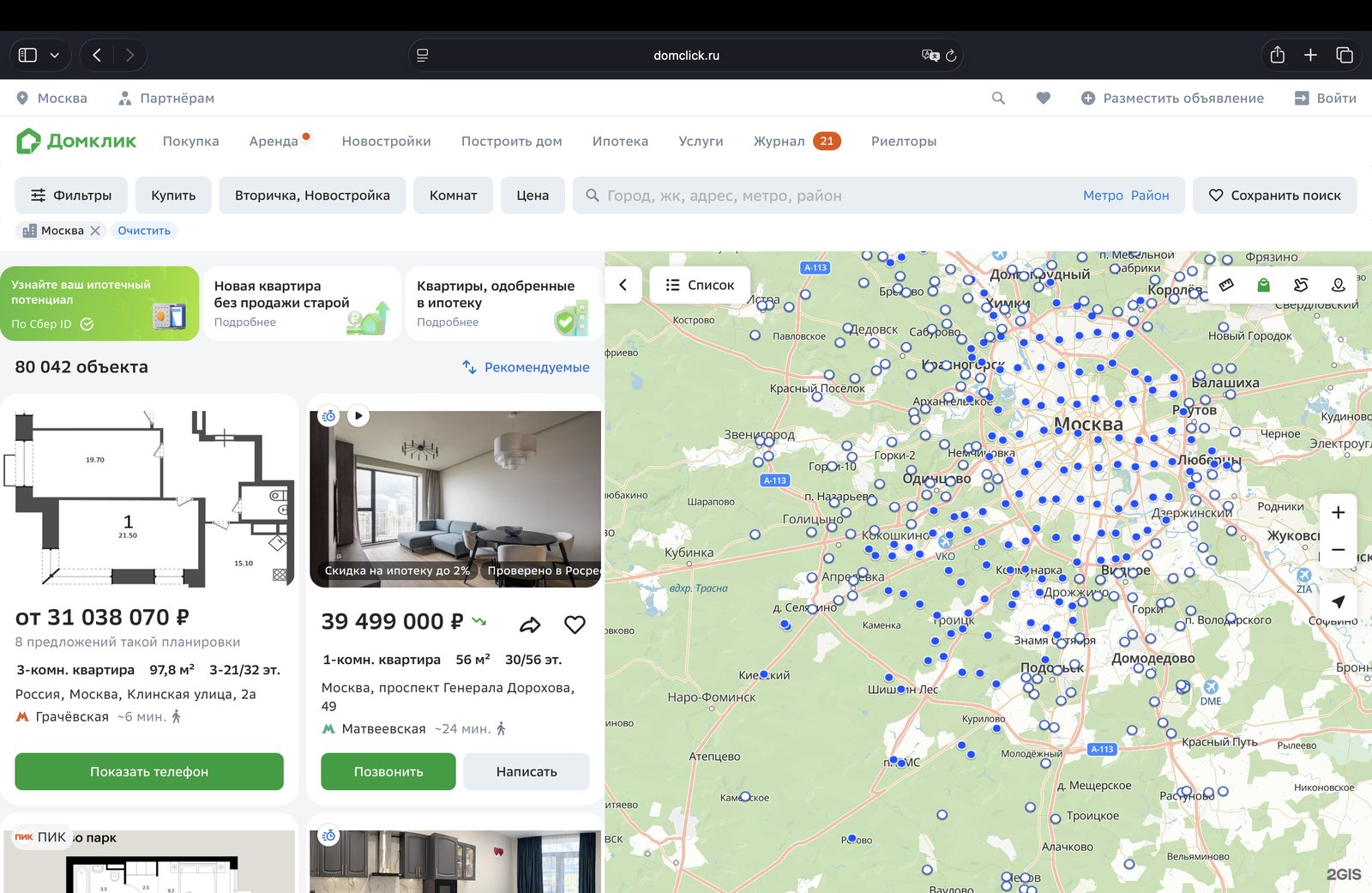1372x893 pixels.
Task: Go back in Safari history
Action: 97,55
